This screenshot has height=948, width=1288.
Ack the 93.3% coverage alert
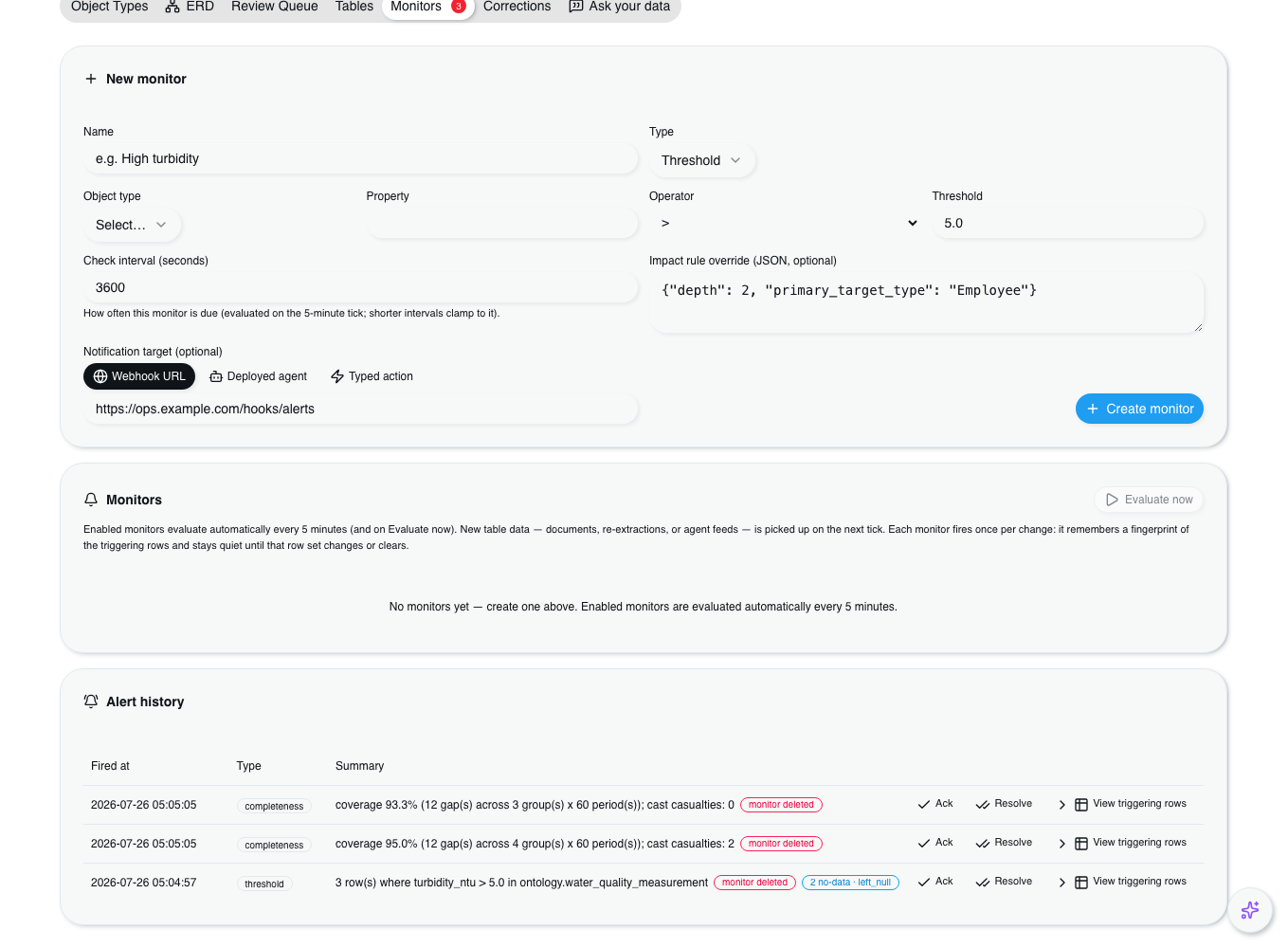point(935,804)
